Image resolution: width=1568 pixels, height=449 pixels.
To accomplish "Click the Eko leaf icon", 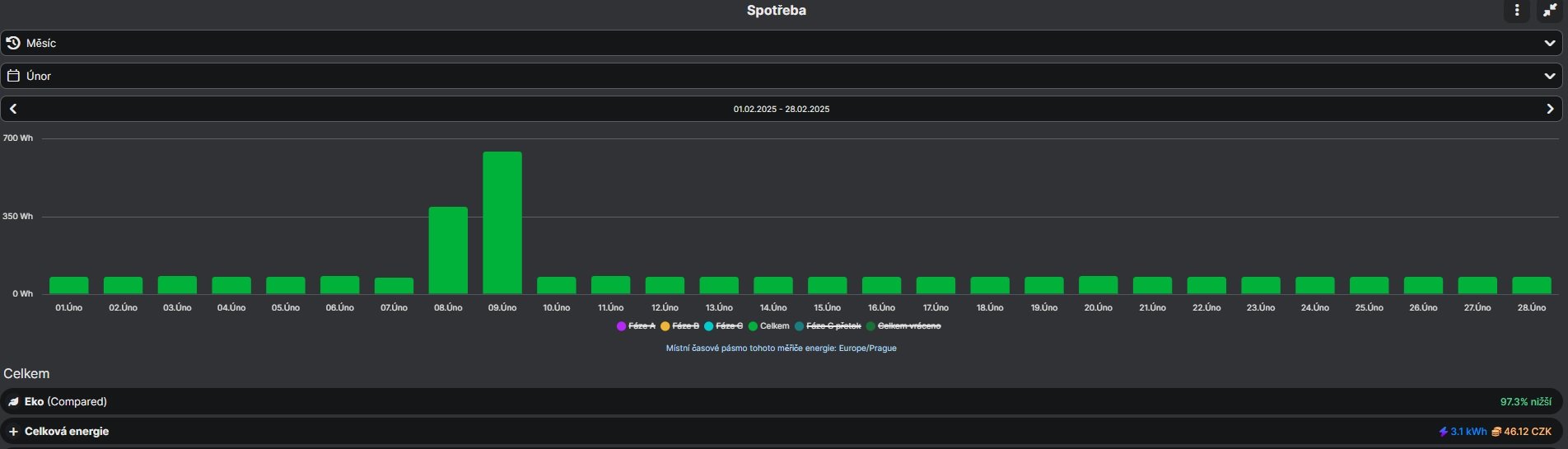I will coord(13,402).
